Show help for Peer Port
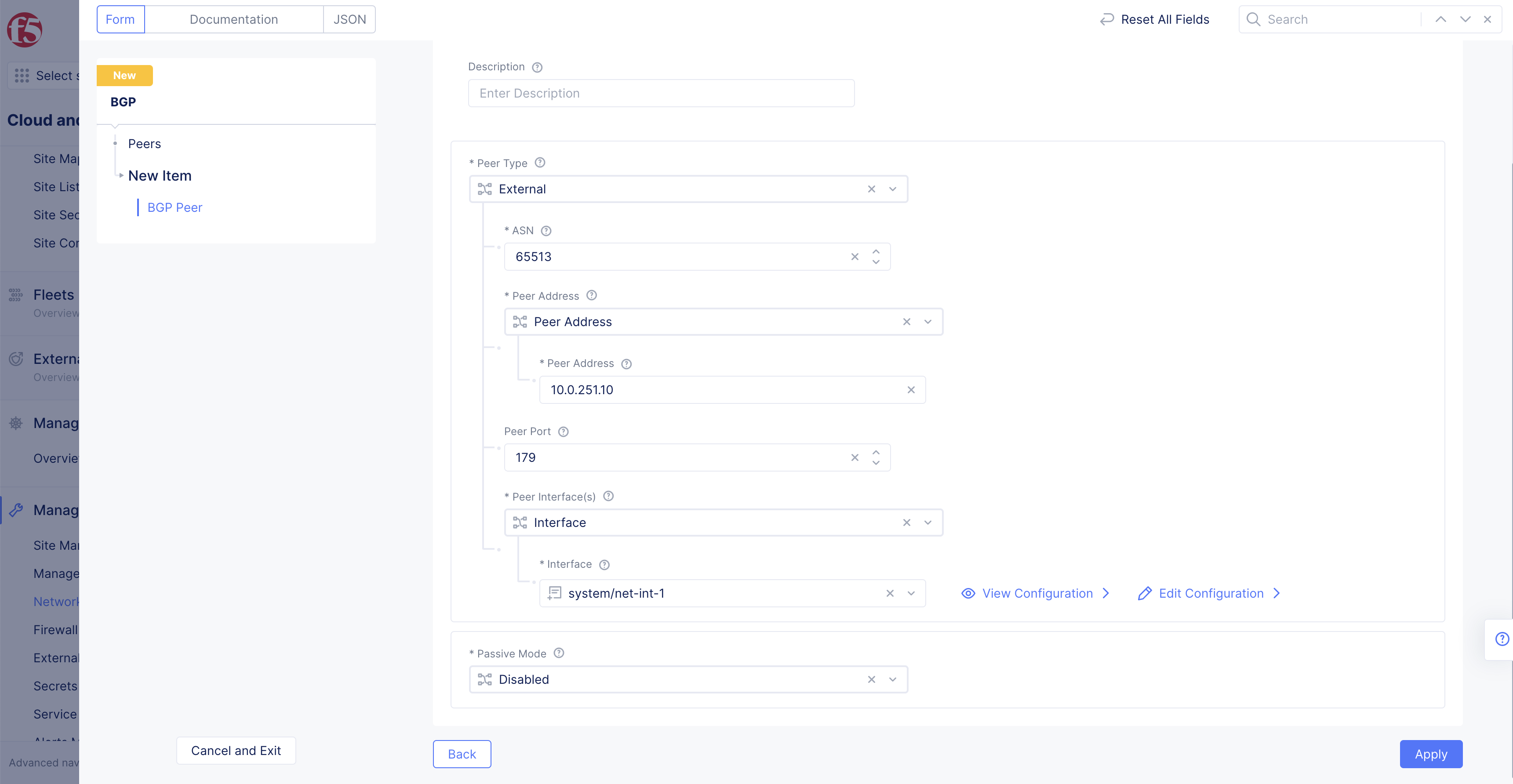Viewport: 1513px width, 784px height. 563,432
